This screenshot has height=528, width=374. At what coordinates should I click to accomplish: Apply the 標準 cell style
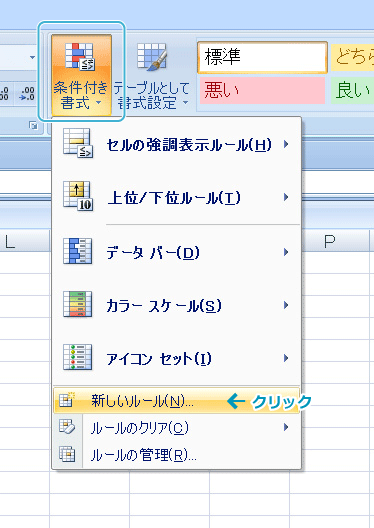pyautogui.click(x=263, y=57)
